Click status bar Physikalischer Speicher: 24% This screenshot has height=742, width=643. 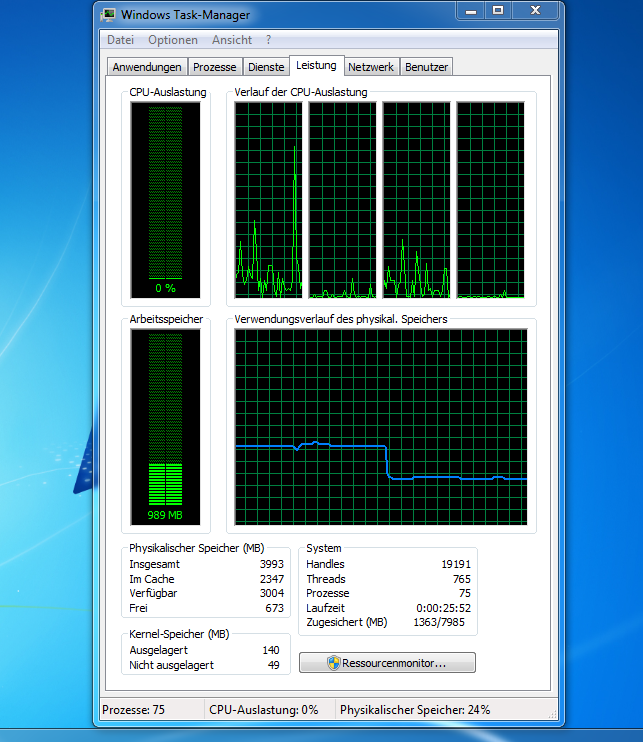tap(415, 710)
